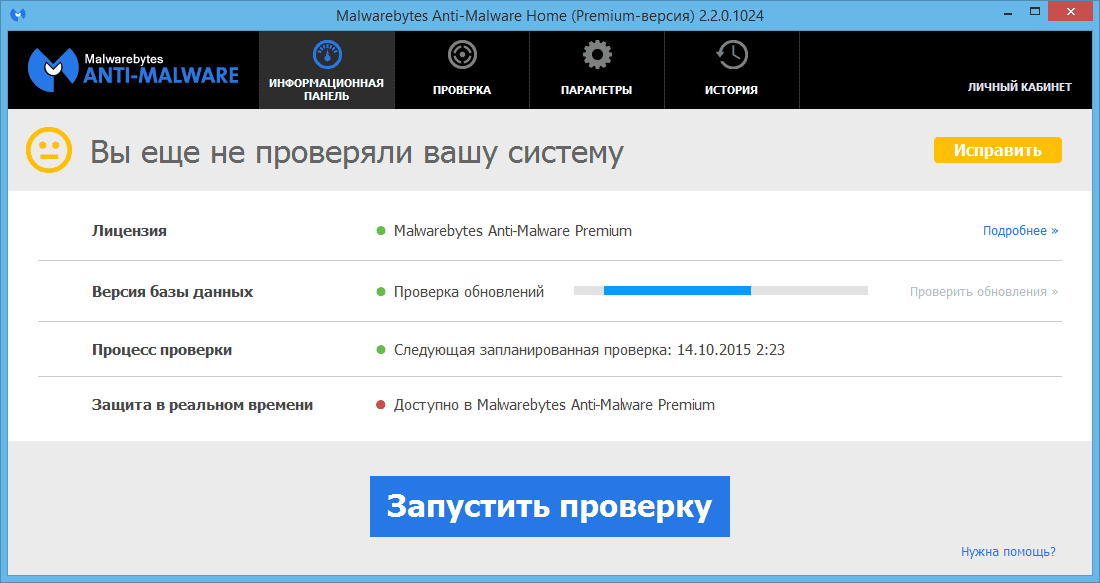Click Malwarebytes Anti-Malware Premium license text
This screenshot has height=583, width=1100.
tap(513, 231)
